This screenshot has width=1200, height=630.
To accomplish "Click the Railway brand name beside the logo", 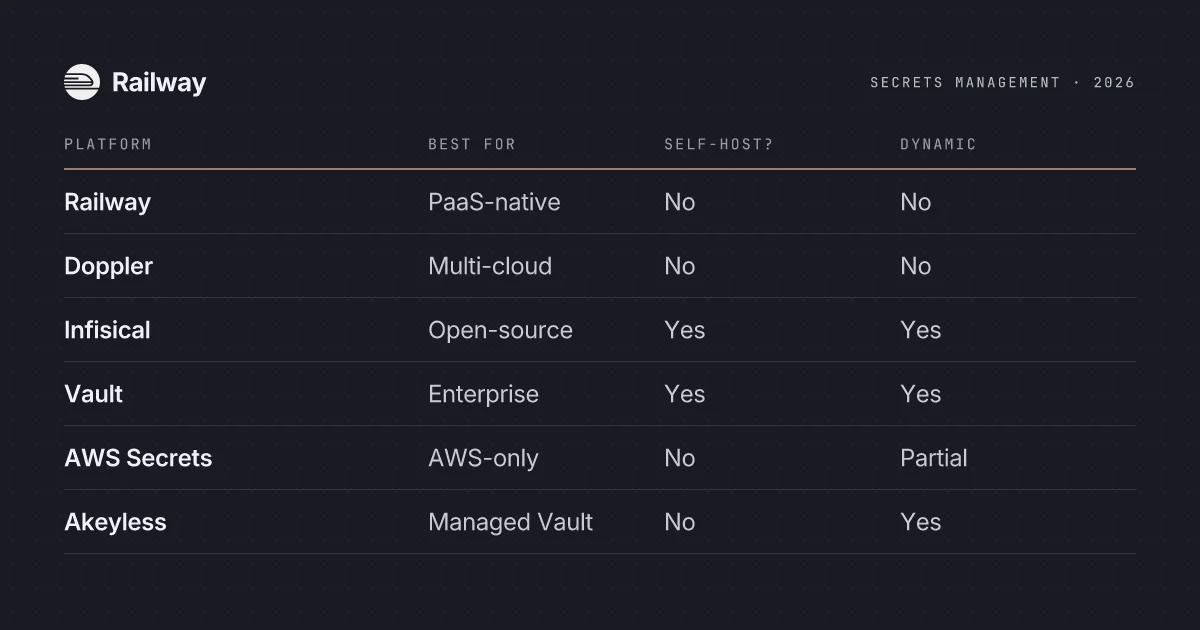I will tap(159, 83).
